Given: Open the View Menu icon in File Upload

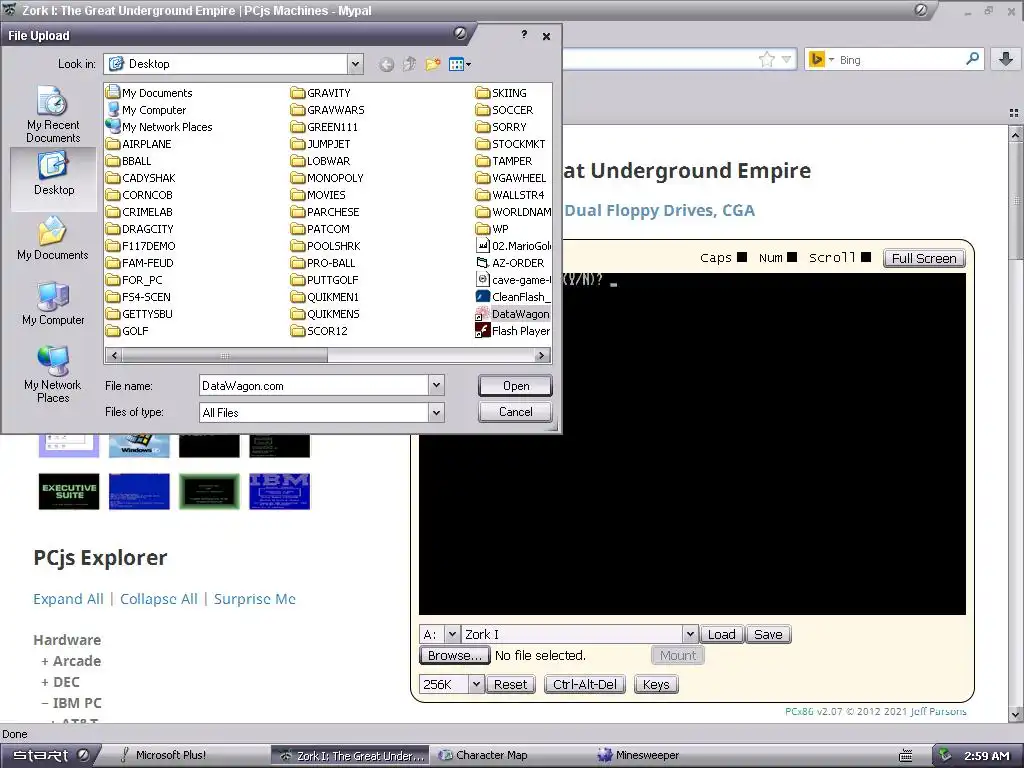Looking at the screenshot, I should (x=459, y=64).
